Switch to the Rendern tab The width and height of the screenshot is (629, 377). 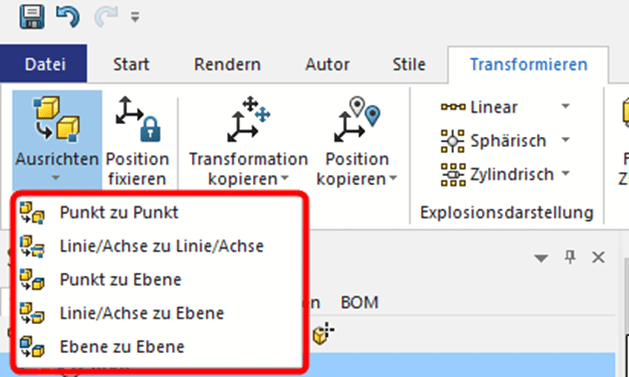(227, 64)
